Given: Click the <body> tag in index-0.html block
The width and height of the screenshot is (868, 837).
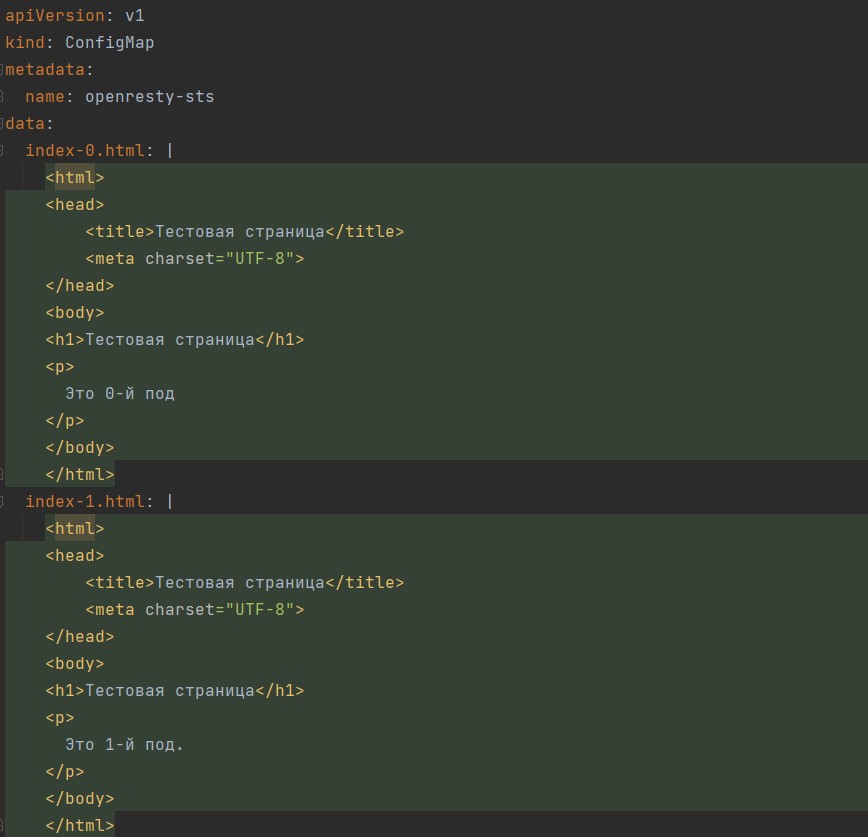Looking at the screenshot, I should 75,313.
